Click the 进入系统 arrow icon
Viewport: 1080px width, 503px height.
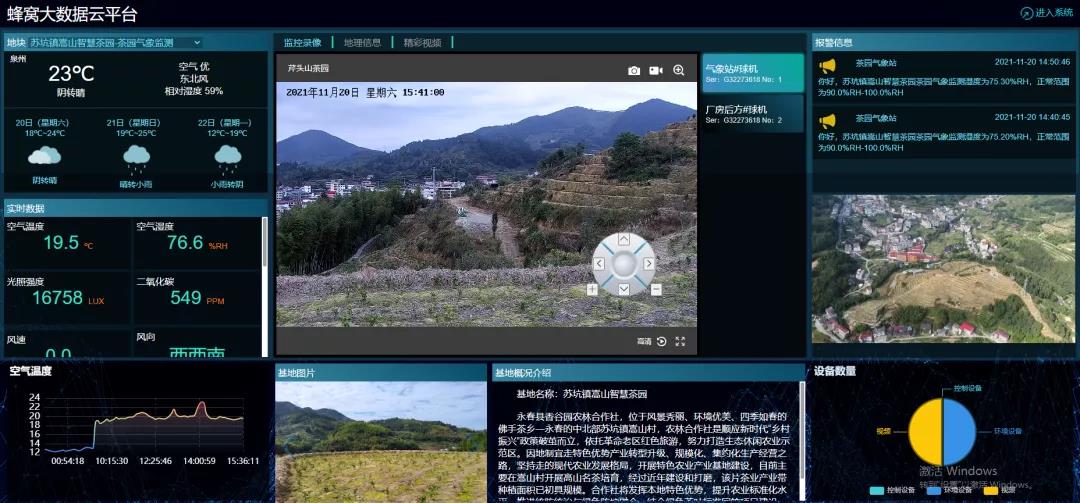[1026, 13]
